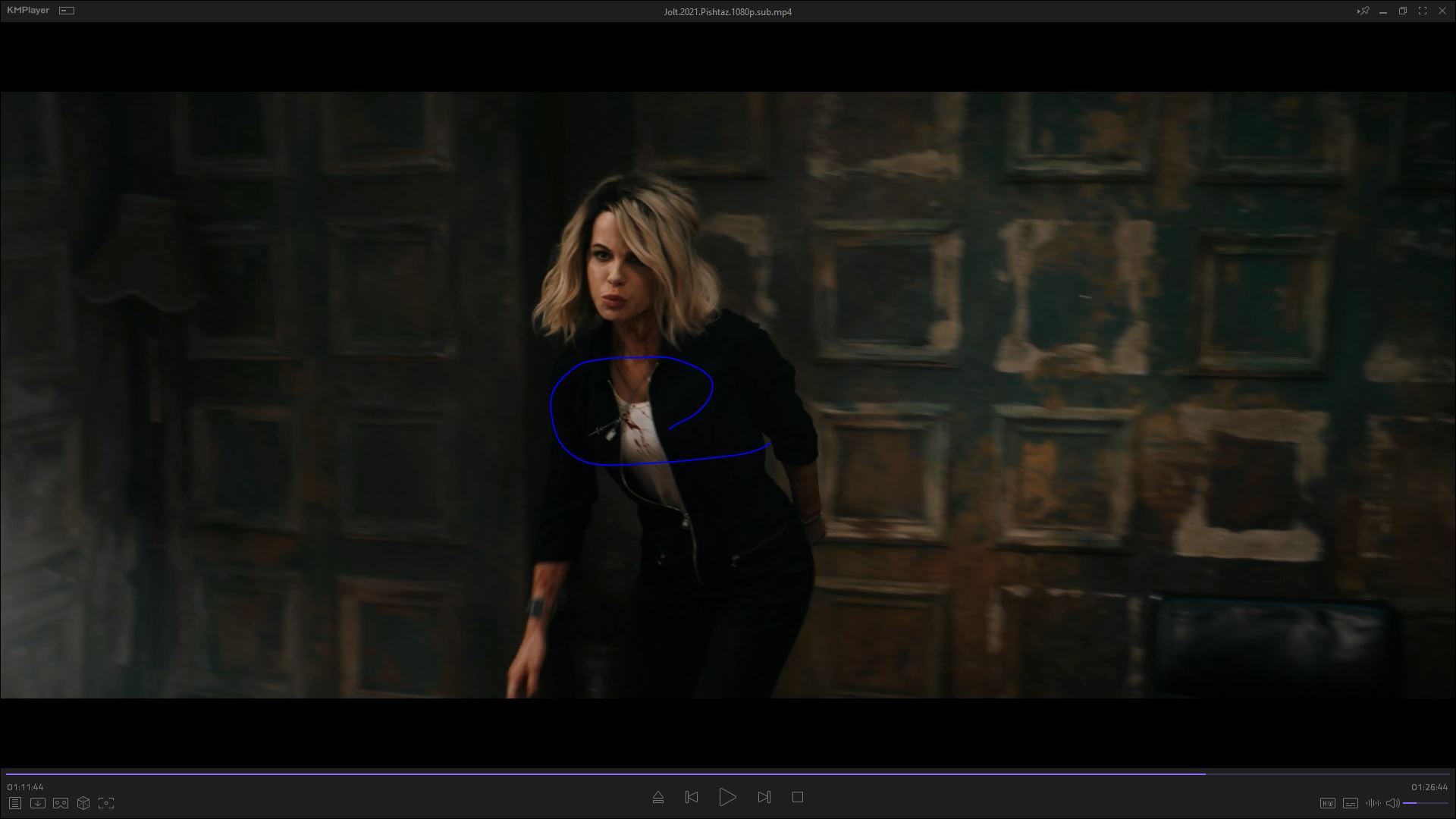The width and height of the screenshot is (1456, 819).
Task: Click the video download icon
Action: coord(37,803)
